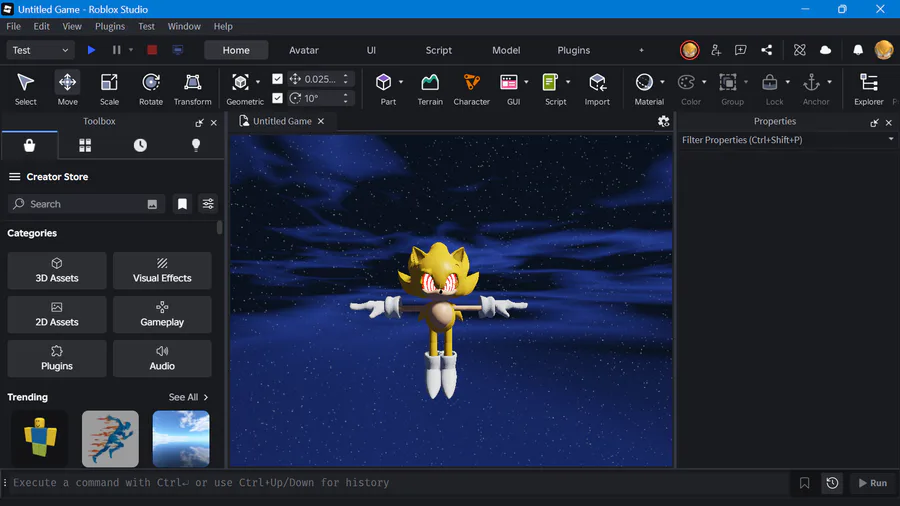Expand the Geometric dropdown arrow

(258, 82)
